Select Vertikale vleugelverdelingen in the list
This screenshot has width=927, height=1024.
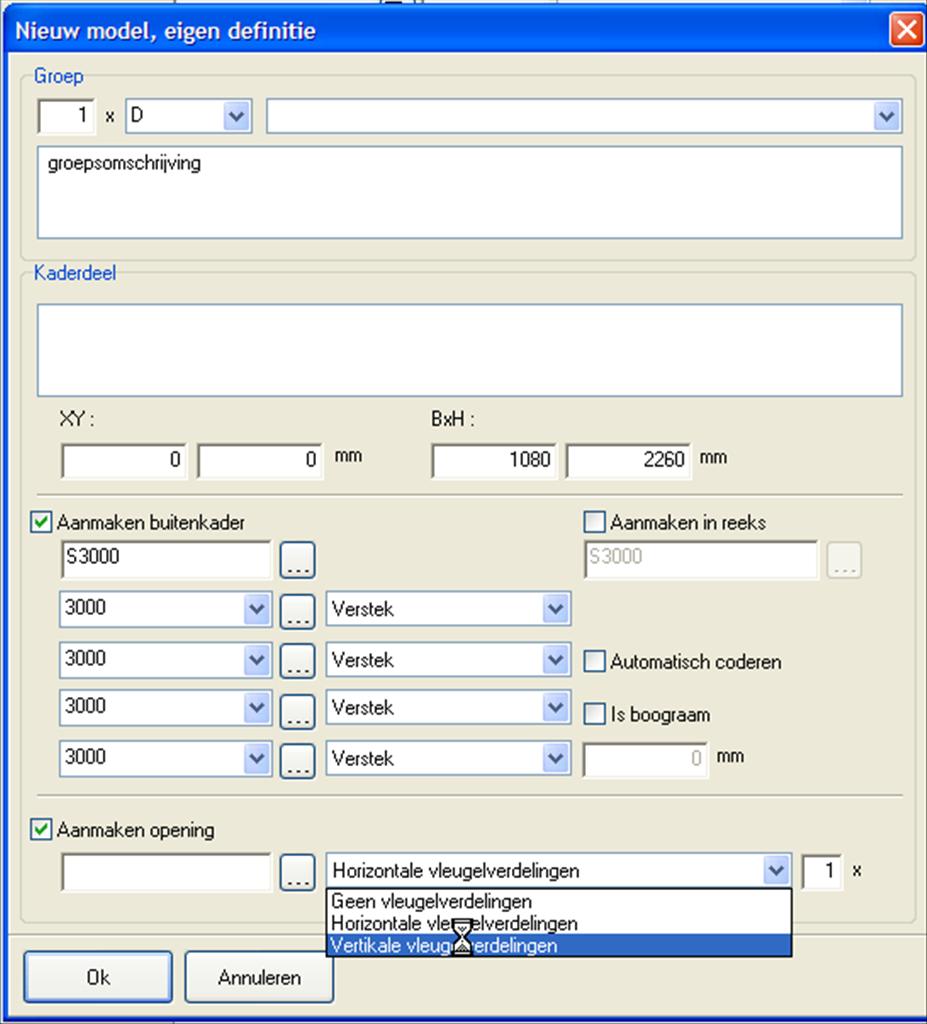(x=559, y=945)
